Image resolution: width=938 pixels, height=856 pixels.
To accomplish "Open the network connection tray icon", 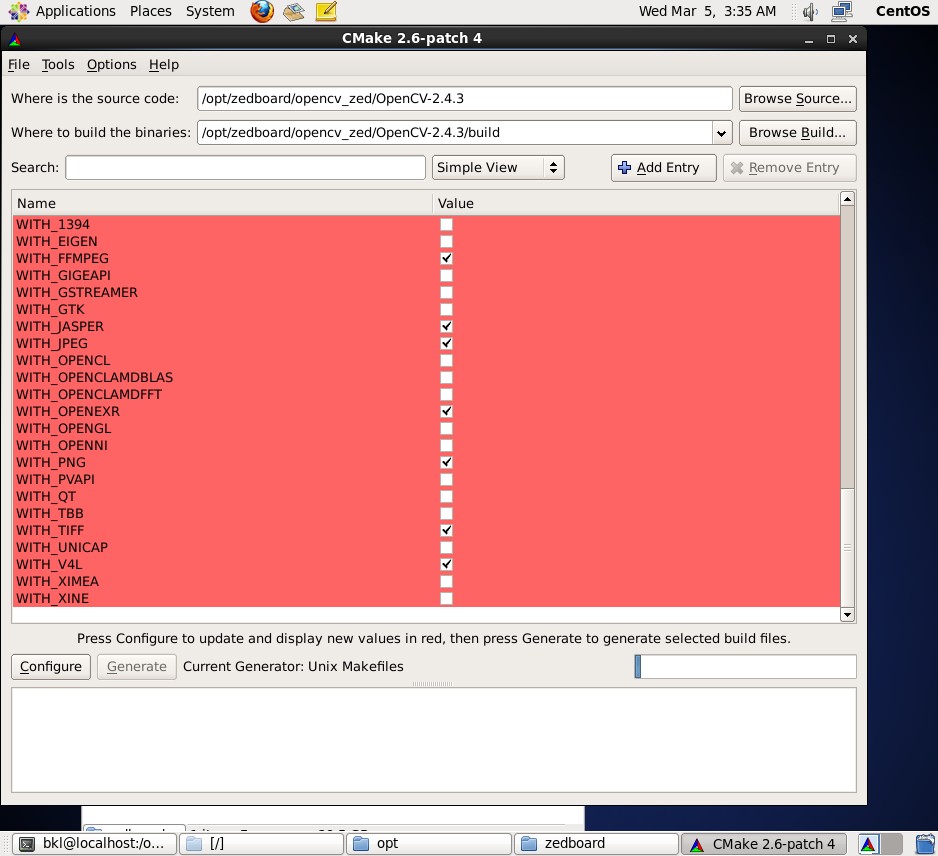I will pyautogui.click(x=842, y=11).
